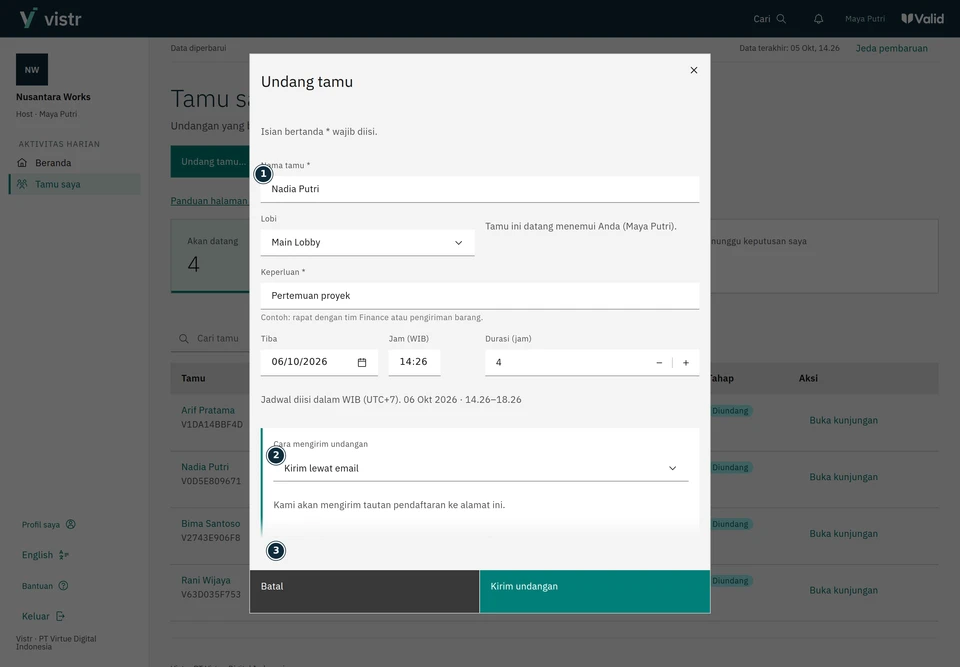Screen dimensions: 960x667
Task: Open notifications bell in top bar
Action: click(819, 19)
